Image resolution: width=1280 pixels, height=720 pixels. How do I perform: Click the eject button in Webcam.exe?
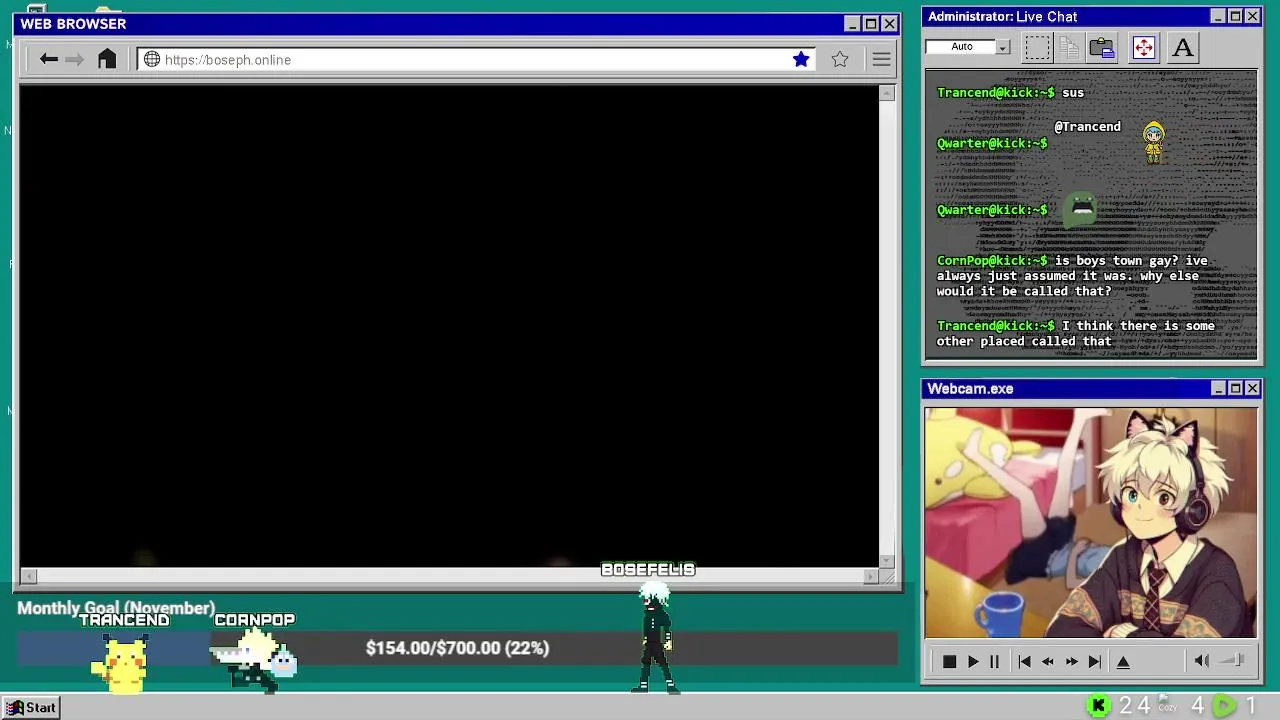click(1123, 661)
